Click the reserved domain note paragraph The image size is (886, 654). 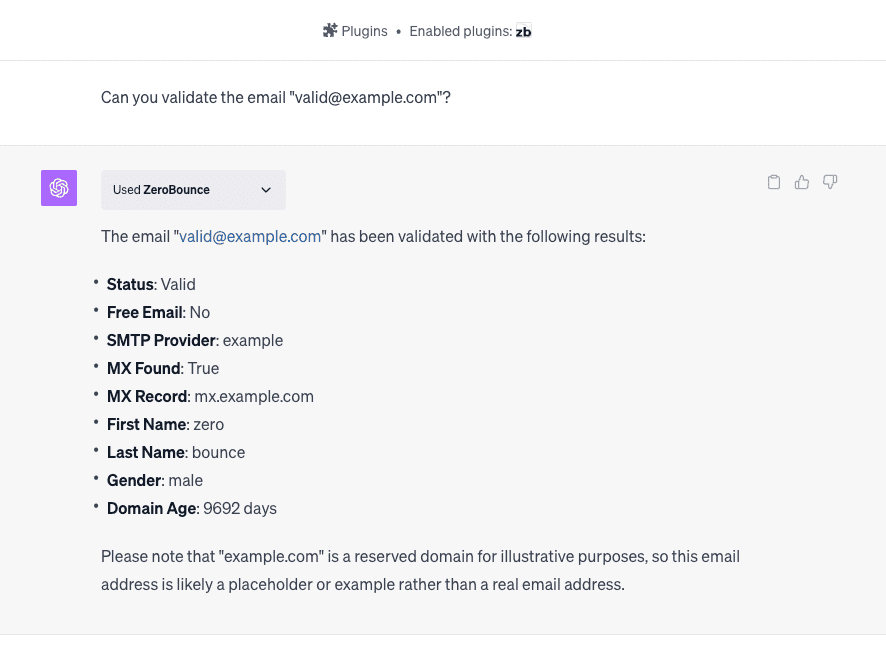tap(420, 570)
